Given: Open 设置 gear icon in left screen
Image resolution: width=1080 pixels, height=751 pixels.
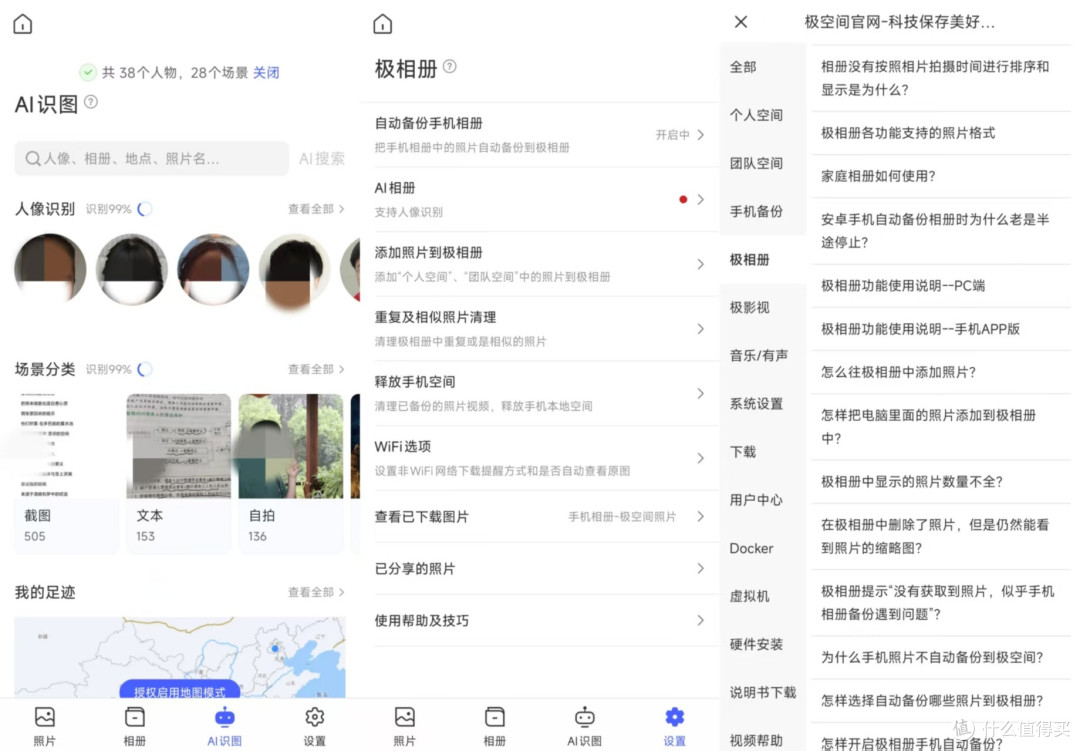Looking at the screenshot, I should tap(315, 717).
